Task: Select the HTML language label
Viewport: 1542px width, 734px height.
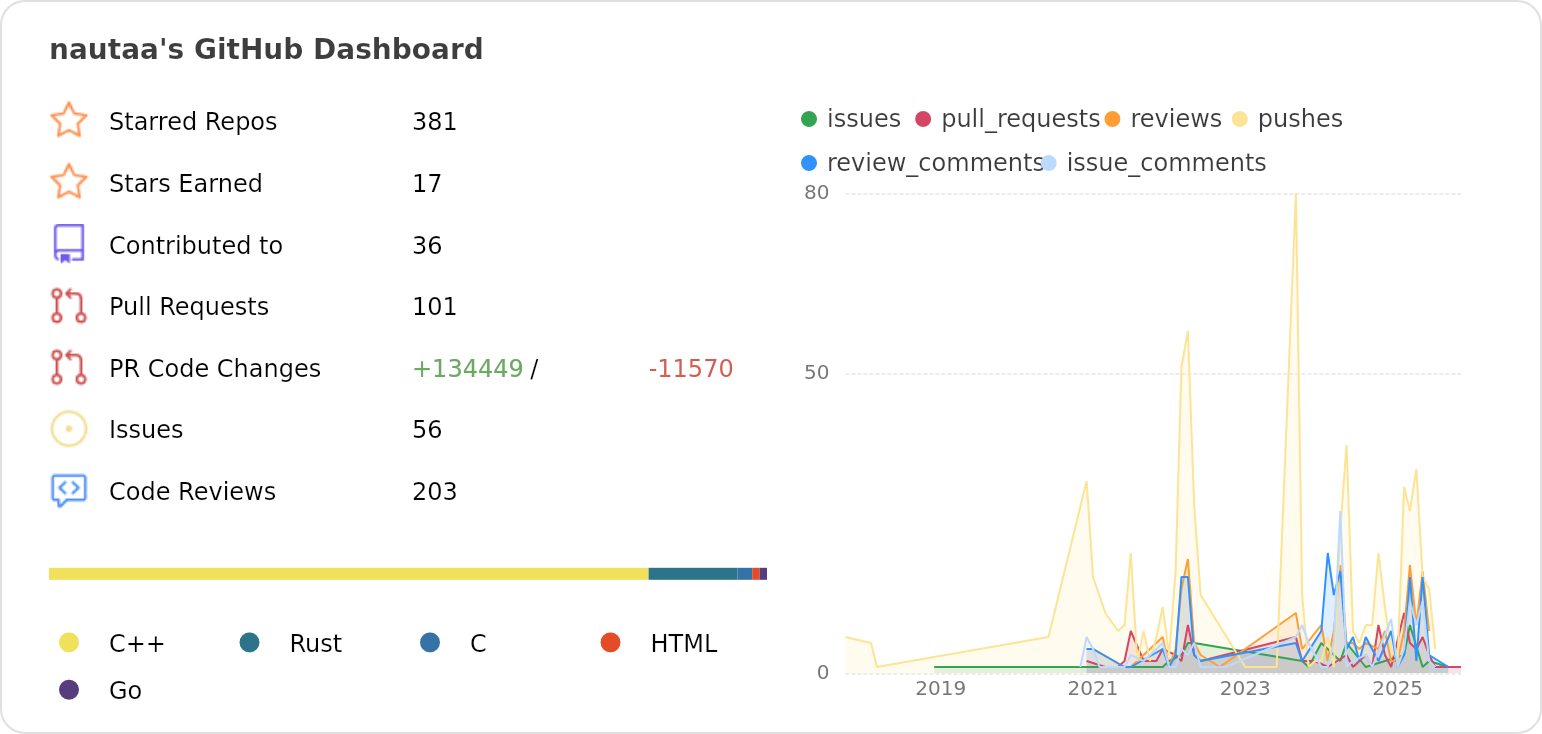Action: coord(686,643)
